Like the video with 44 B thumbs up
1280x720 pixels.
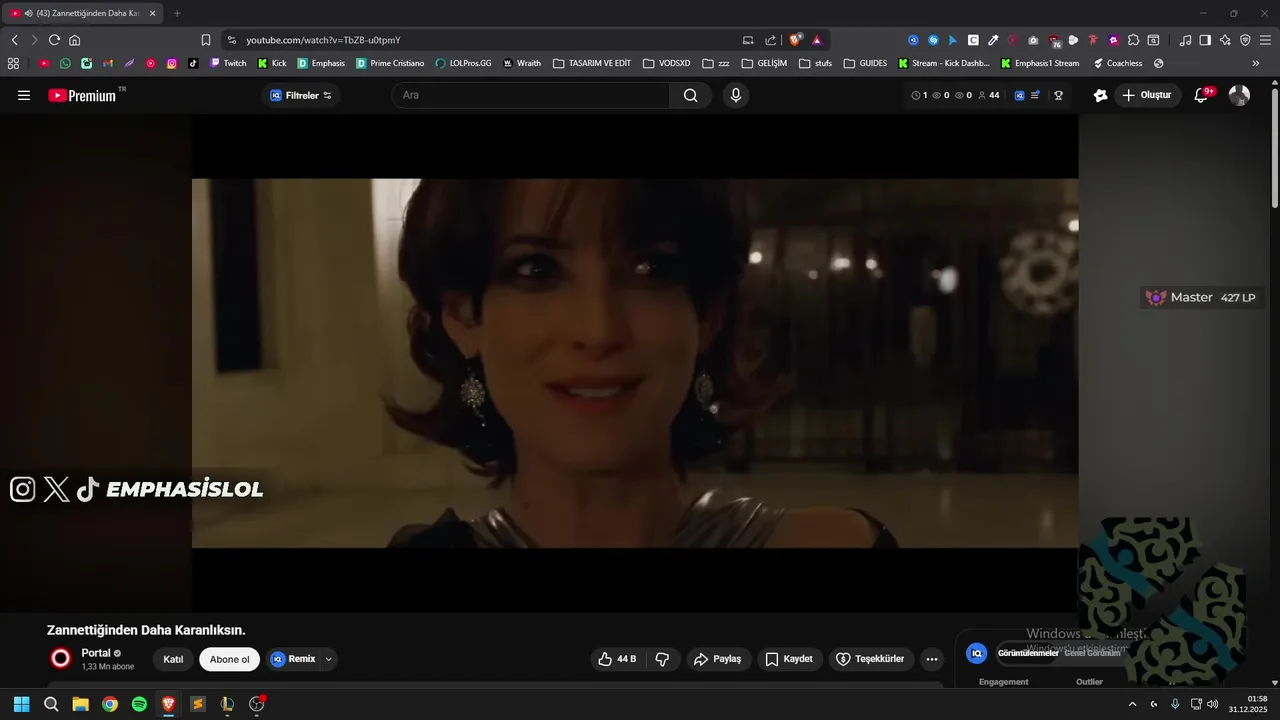(617, 659)
